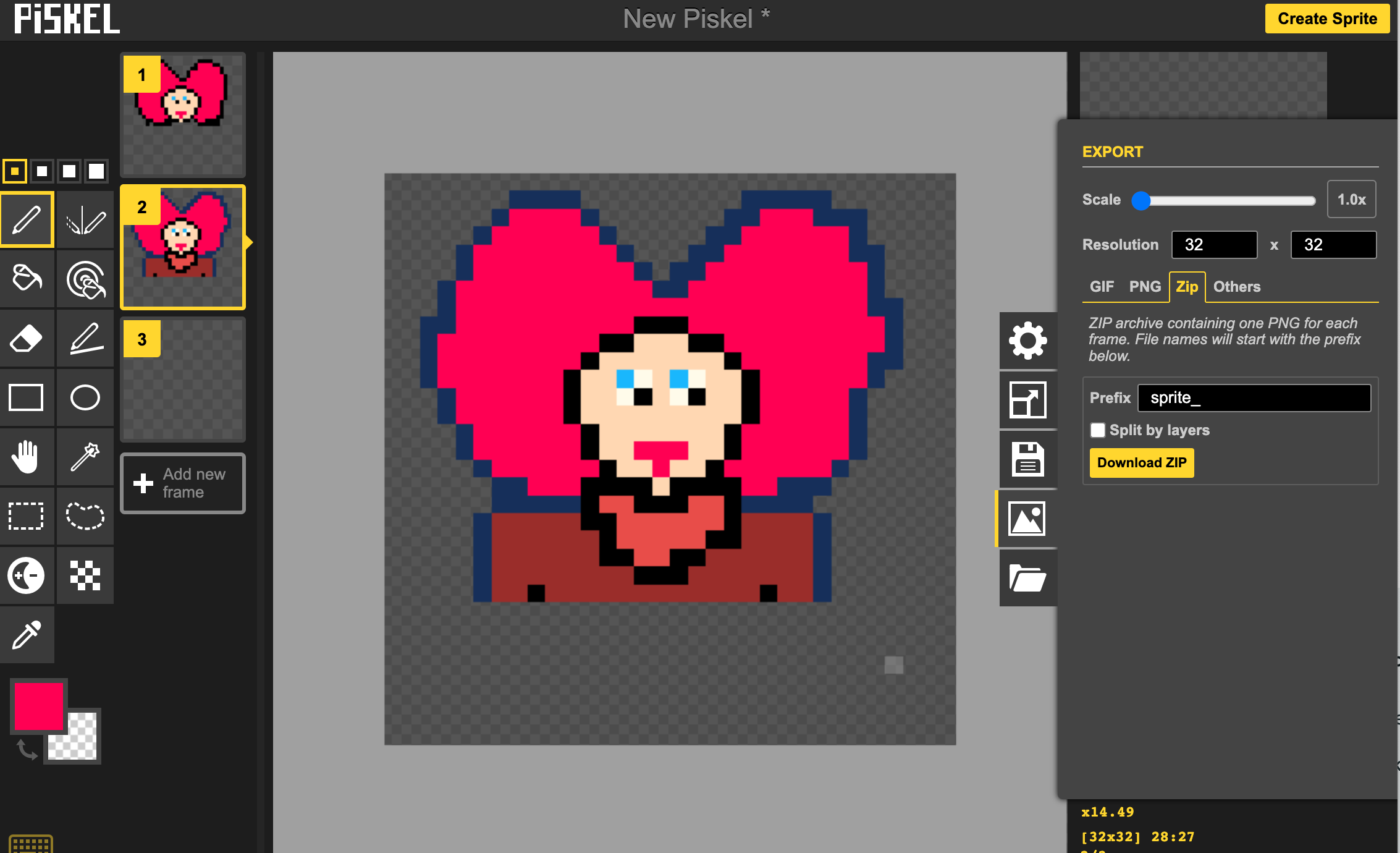Open the Resize panel icon
The image size is (1400, 853).
pos(1027,400)
